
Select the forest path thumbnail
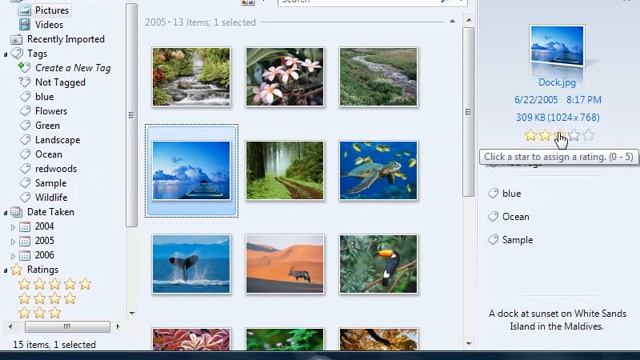[285, 171]
